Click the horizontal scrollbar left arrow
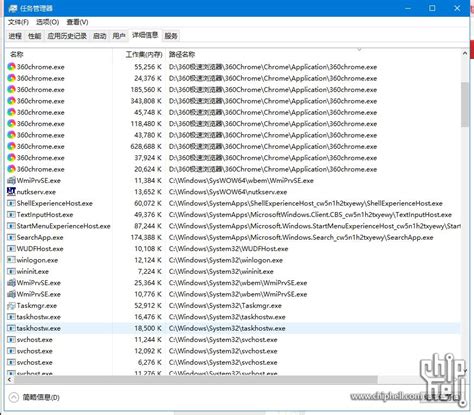Viewport: 474px width, 415px height. (x=9, y=380)
